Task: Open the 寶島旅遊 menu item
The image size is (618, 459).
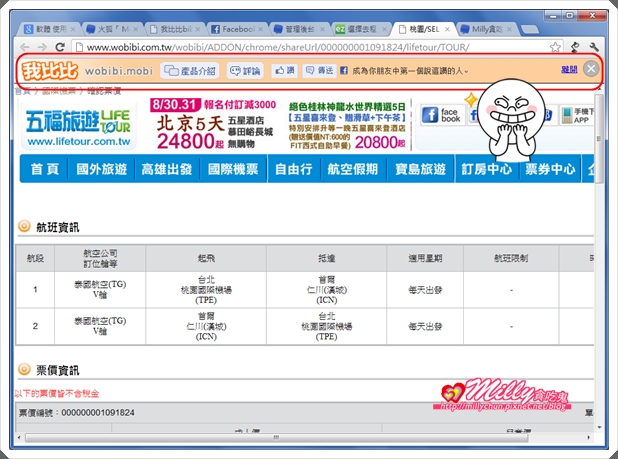Action: pyautogui.click(x=421, y=169)
